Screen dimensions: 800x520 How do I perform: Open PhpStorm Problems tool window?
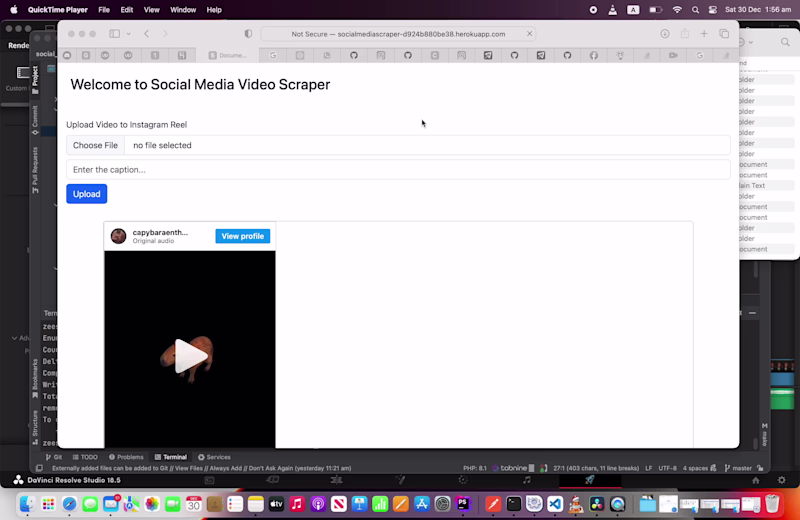click(126, 457)
